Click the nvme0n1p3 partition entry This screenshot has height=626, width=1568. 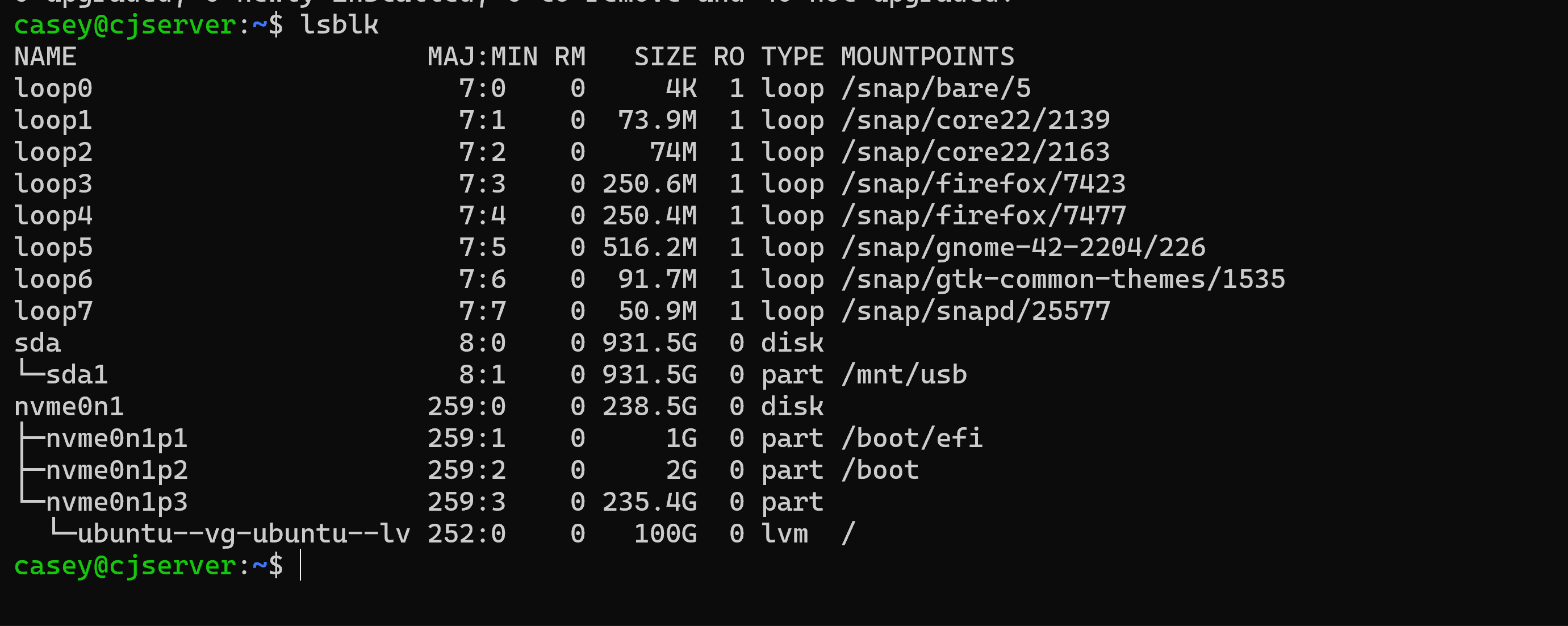point(116,502)
